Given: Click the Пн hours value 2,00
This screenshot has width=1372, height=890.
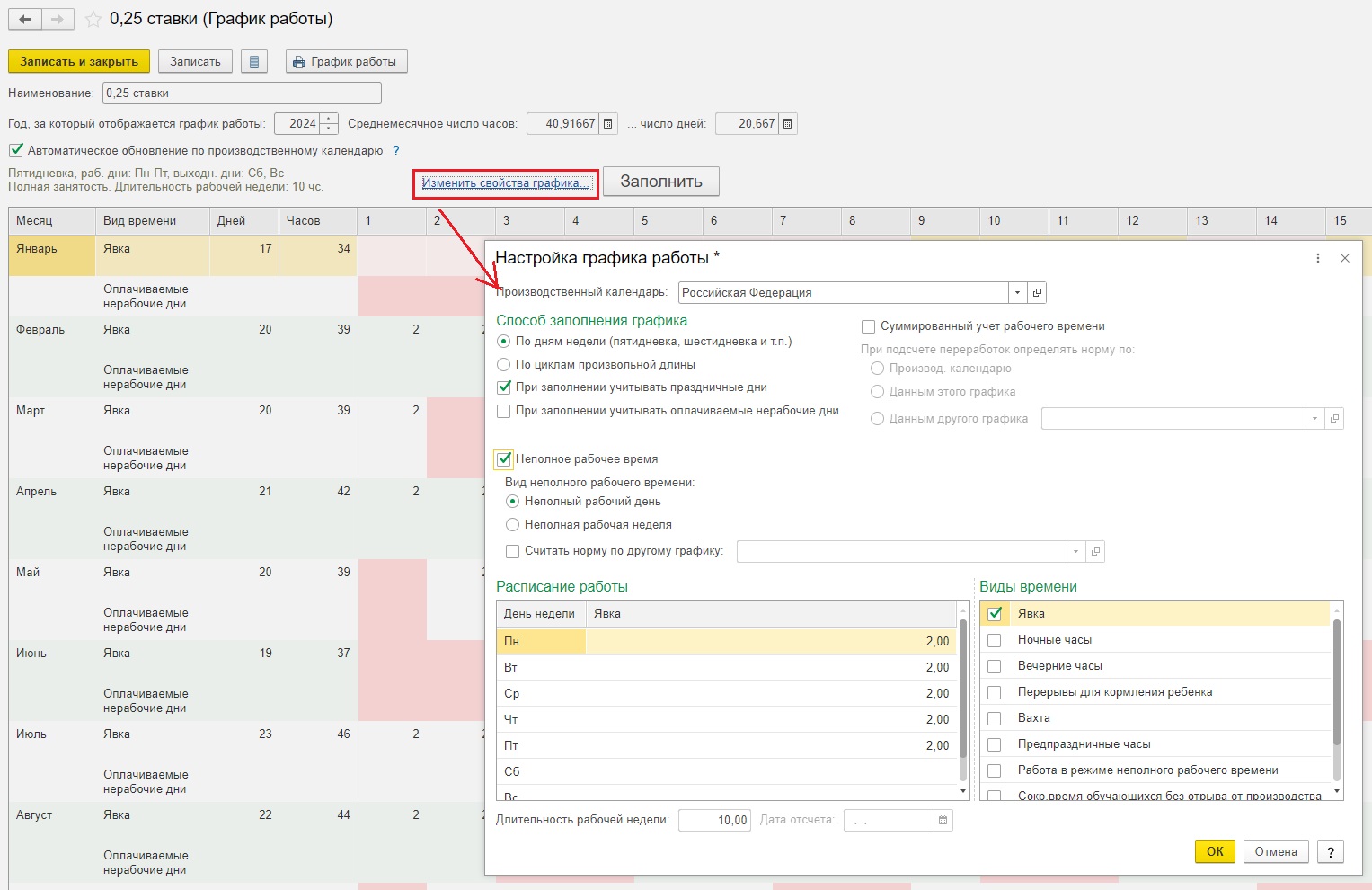Looking at the screenshot, I should tap(937, 641).
